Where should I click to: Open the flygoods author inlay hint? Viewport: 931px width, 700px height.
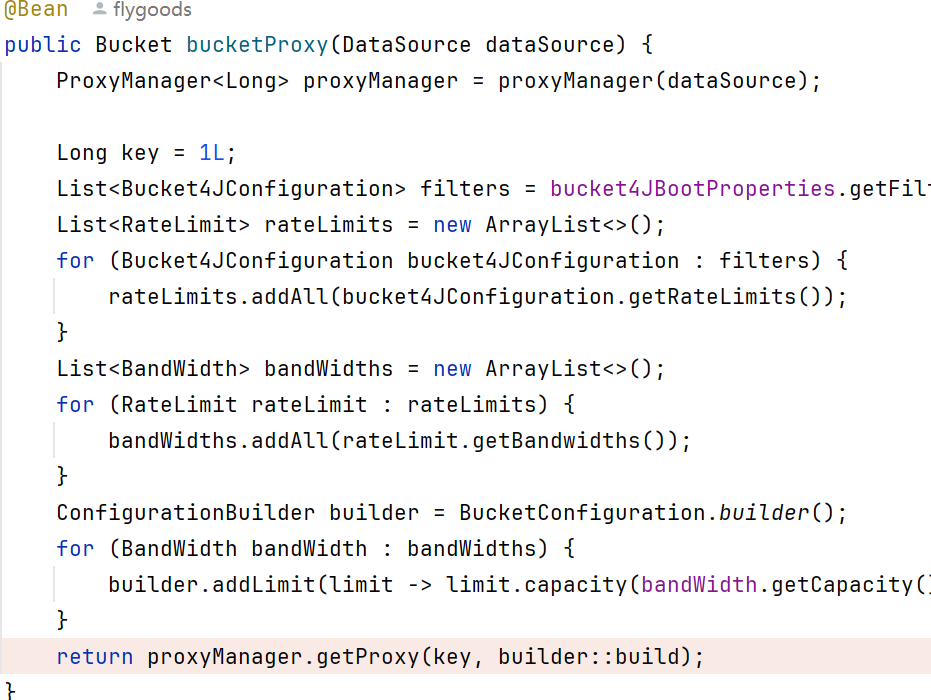tap(154, 10)
